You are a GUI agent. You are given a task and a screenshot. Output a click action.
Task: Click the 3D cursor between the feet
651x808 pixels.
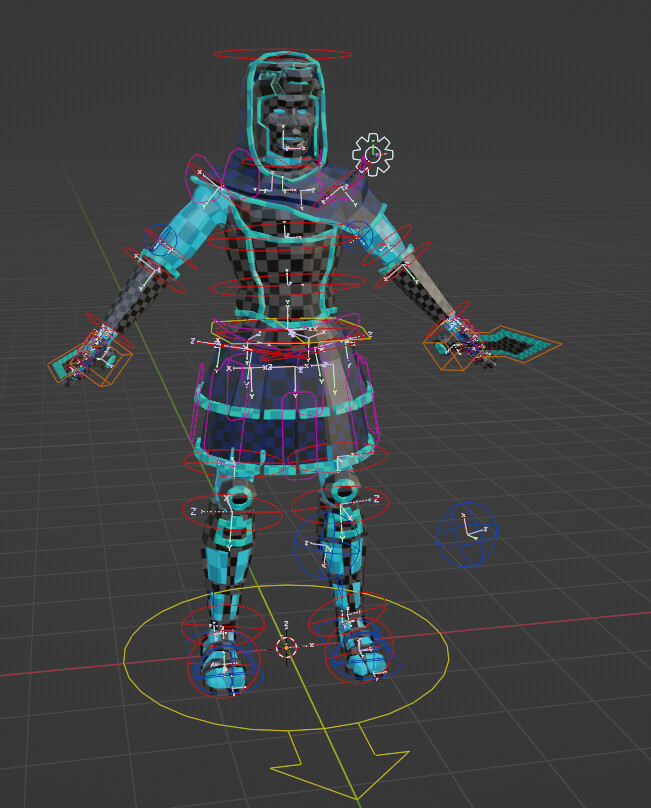[x=286, y=648]
